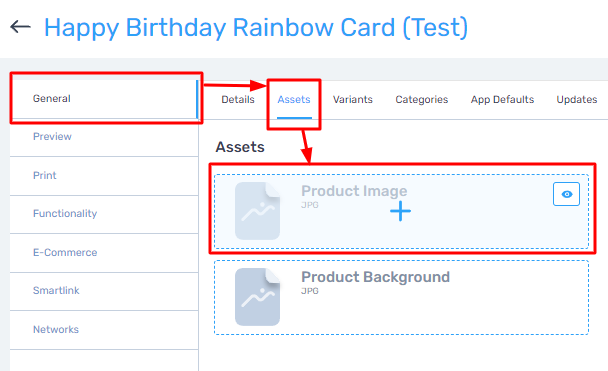
Task: Go to the Networks section
Action: pyautogui.click(x=104, y=330)
